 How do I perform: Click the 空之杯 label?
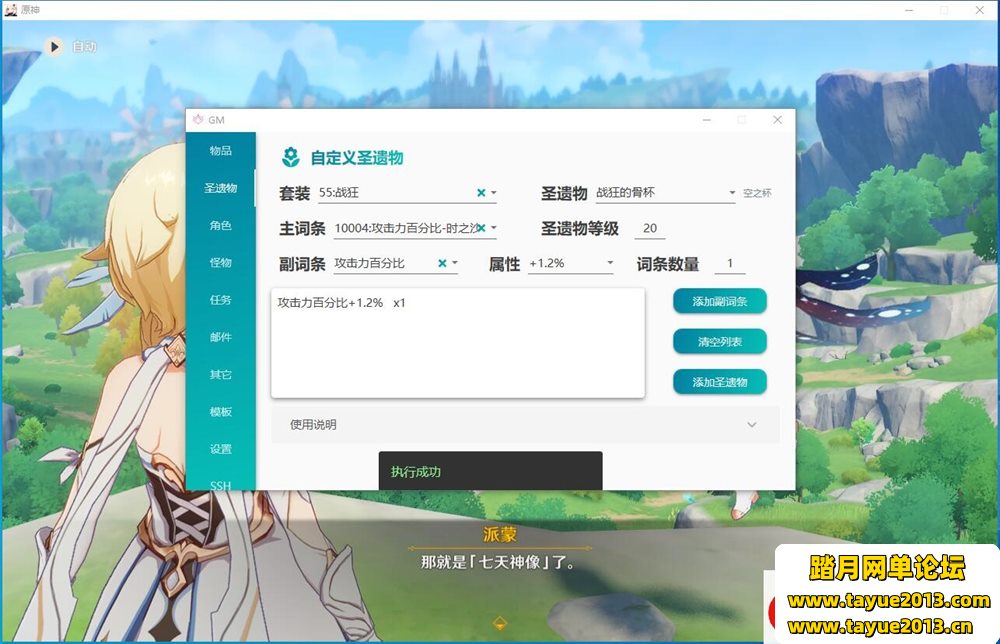[757, 193]
